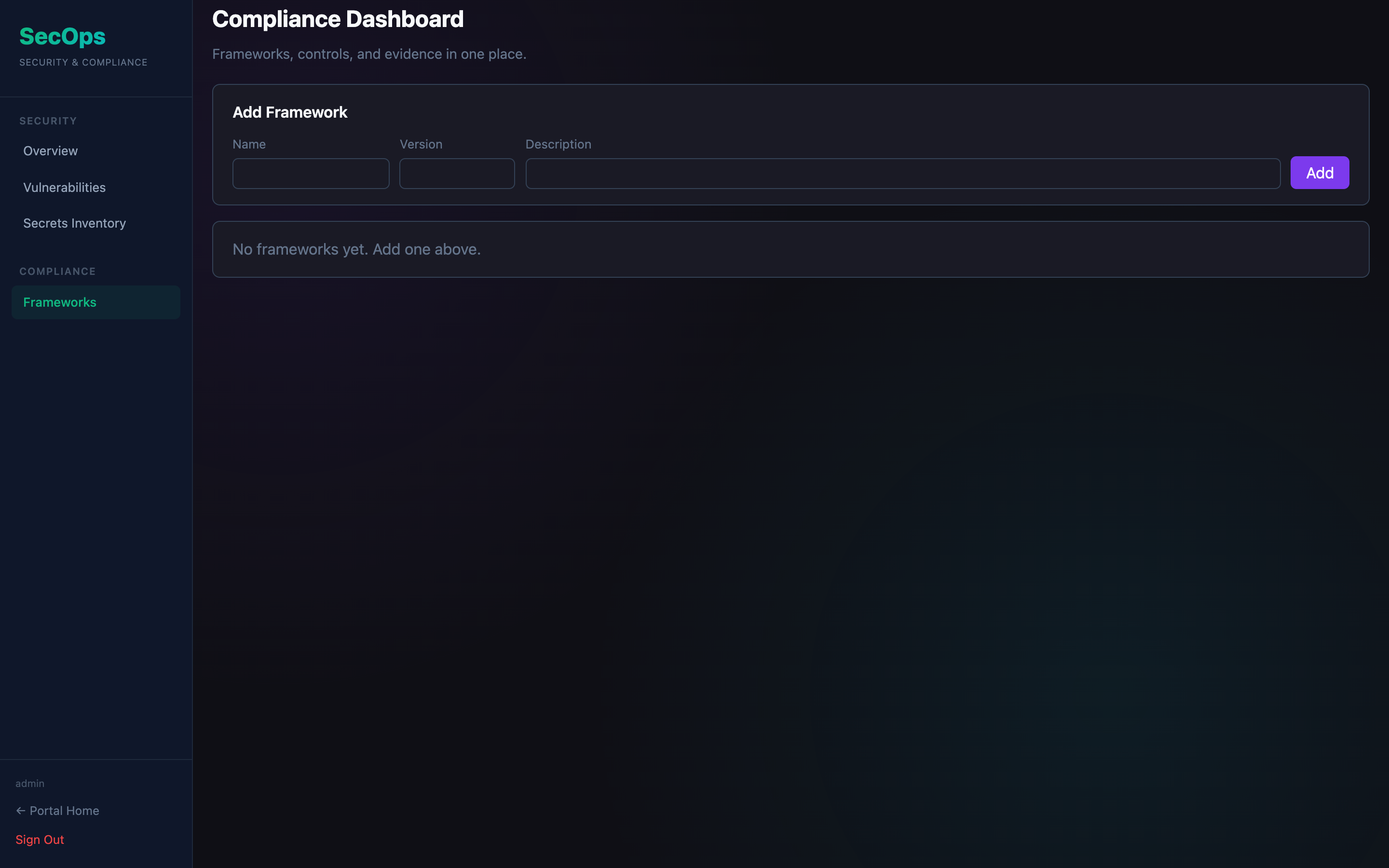Click the dashboard subtitle text
The width and height of the screenshot is (1389, 868).
tap(369, 54)
